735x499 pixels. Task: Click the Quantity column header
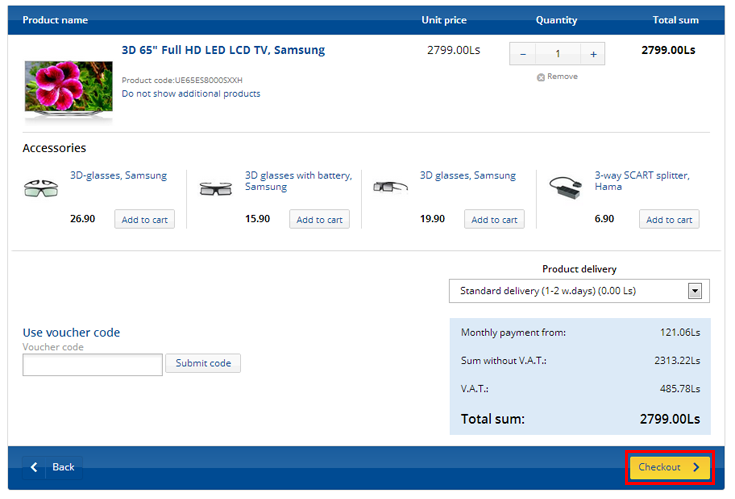(556, 20)
